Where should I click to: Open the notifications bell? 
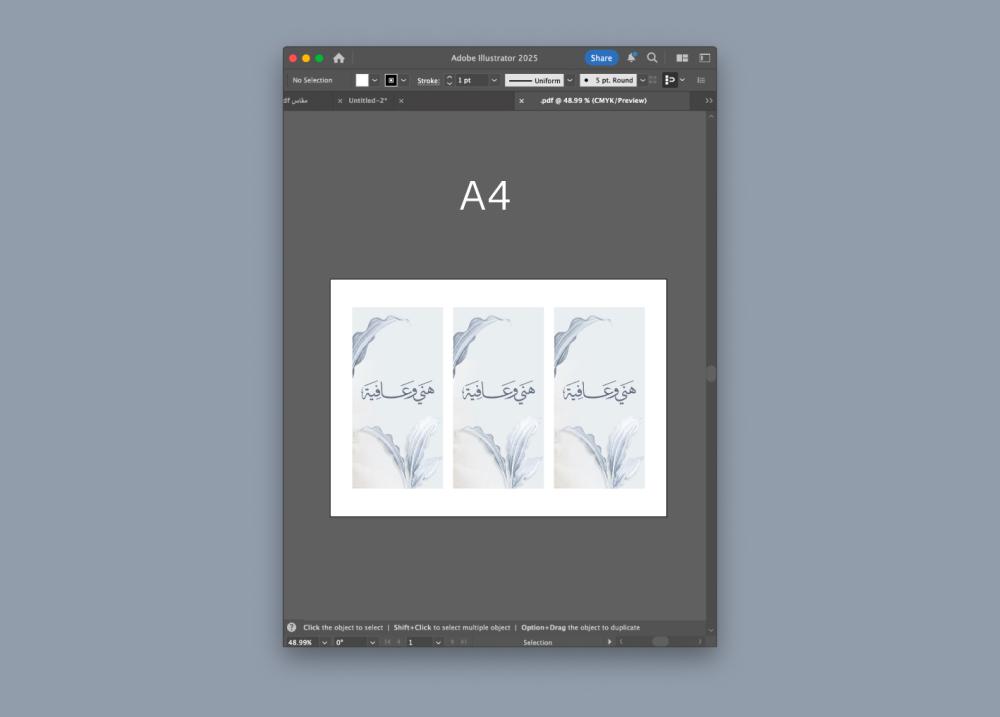pyautogui.click(x=631, y=58)
